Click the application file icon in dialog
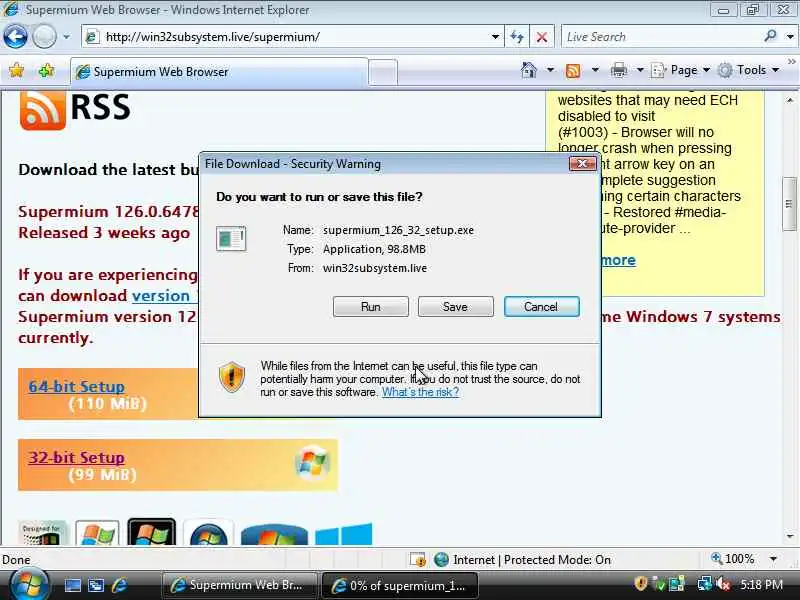This screenshot has height=600, width=800. click(x=231, y=239)
